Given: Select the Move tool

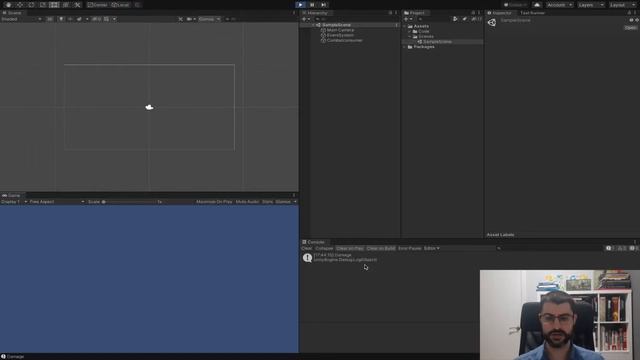Looking at the screenshot, I should click(20, 5).
